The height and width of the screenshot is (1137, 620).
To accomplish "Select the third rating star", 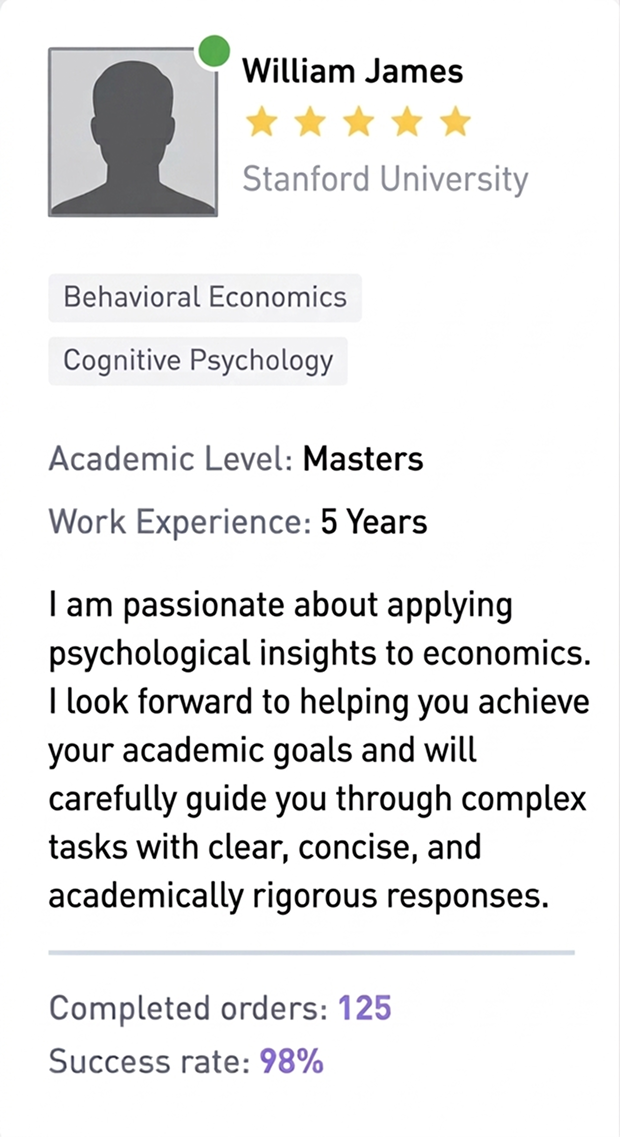I will [x=358, y=122].
